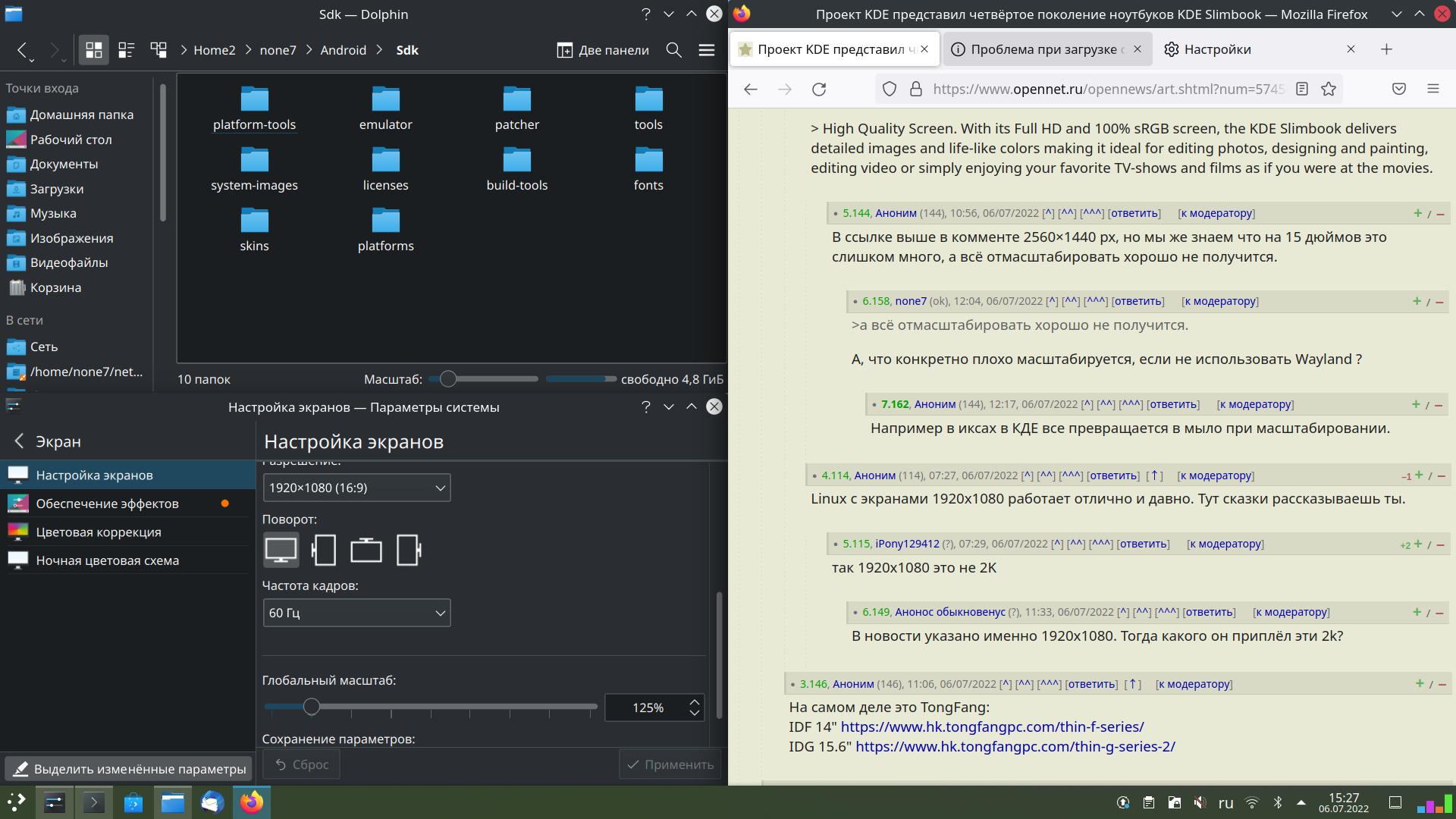Bookmark page with star icon
This screenshot has width=1456, height=819.
pos(1329,89)
